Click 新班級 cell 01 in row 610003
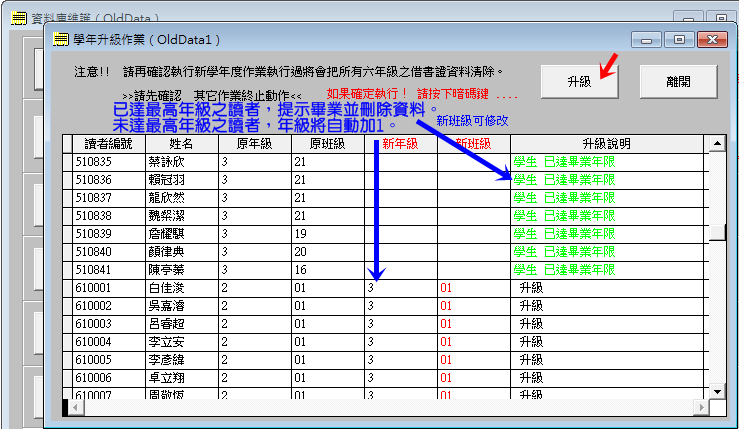The image size is (739, 429). click(474, 324)
